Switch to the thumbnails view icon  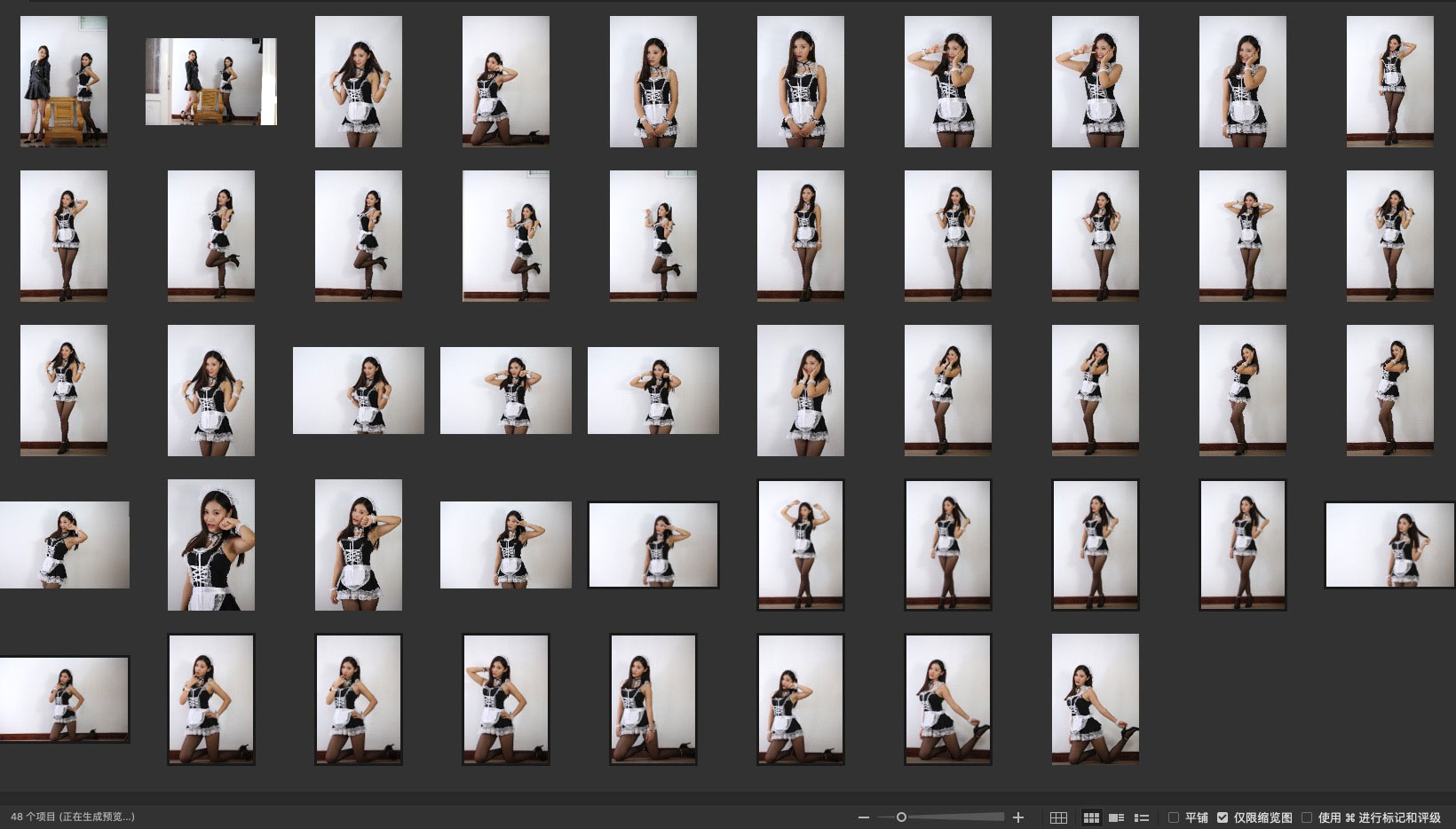click(1091, 817)
